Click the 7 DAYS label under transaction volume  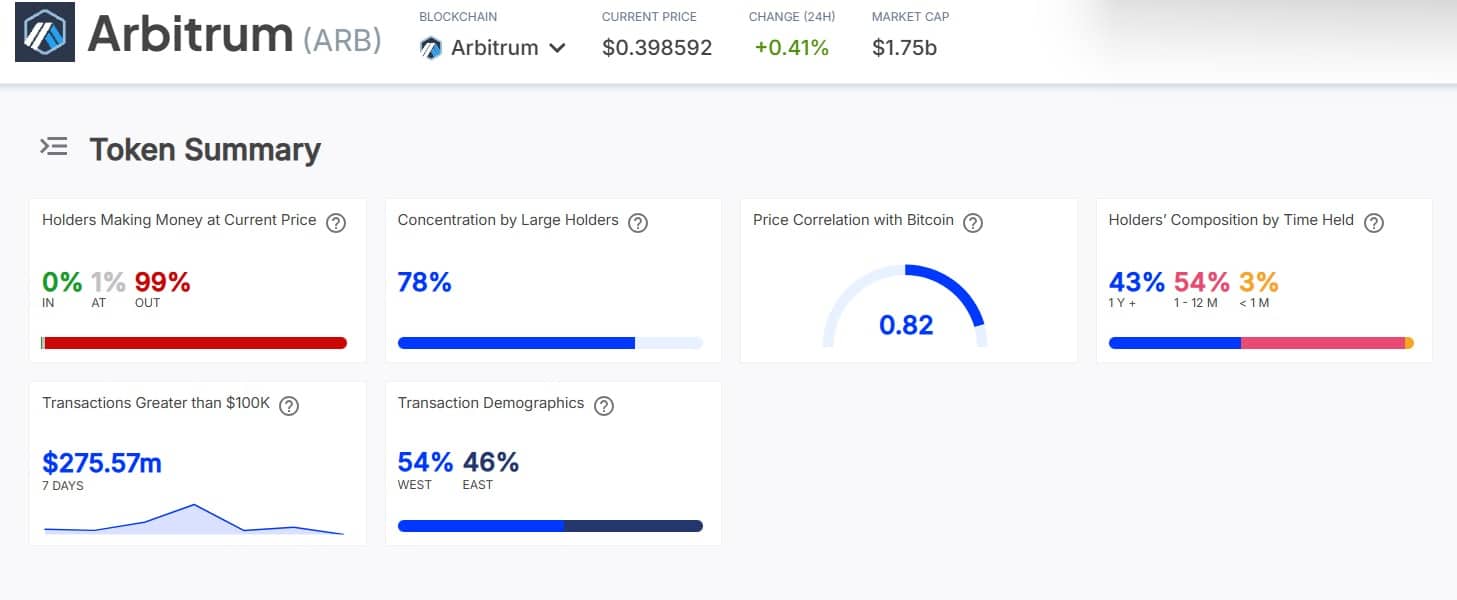(63, 486)
